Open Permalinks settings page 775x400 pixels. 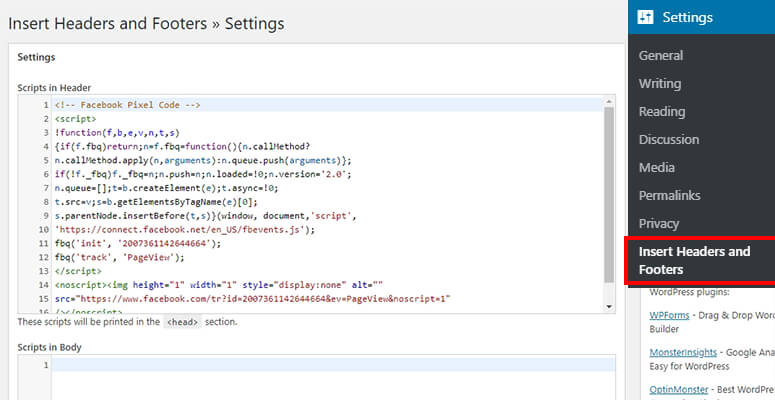pyautogui.click(x=669, y=195)
